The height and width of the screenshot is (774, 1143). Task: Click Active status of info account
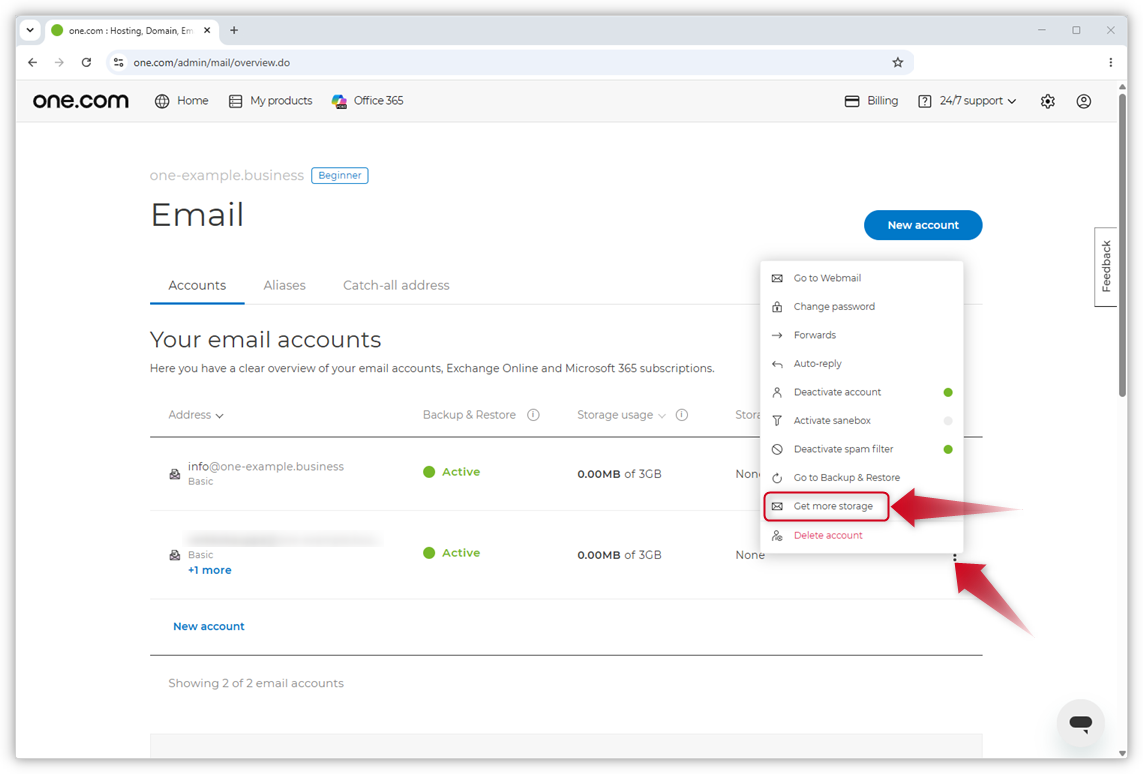(x=451, y=472)
